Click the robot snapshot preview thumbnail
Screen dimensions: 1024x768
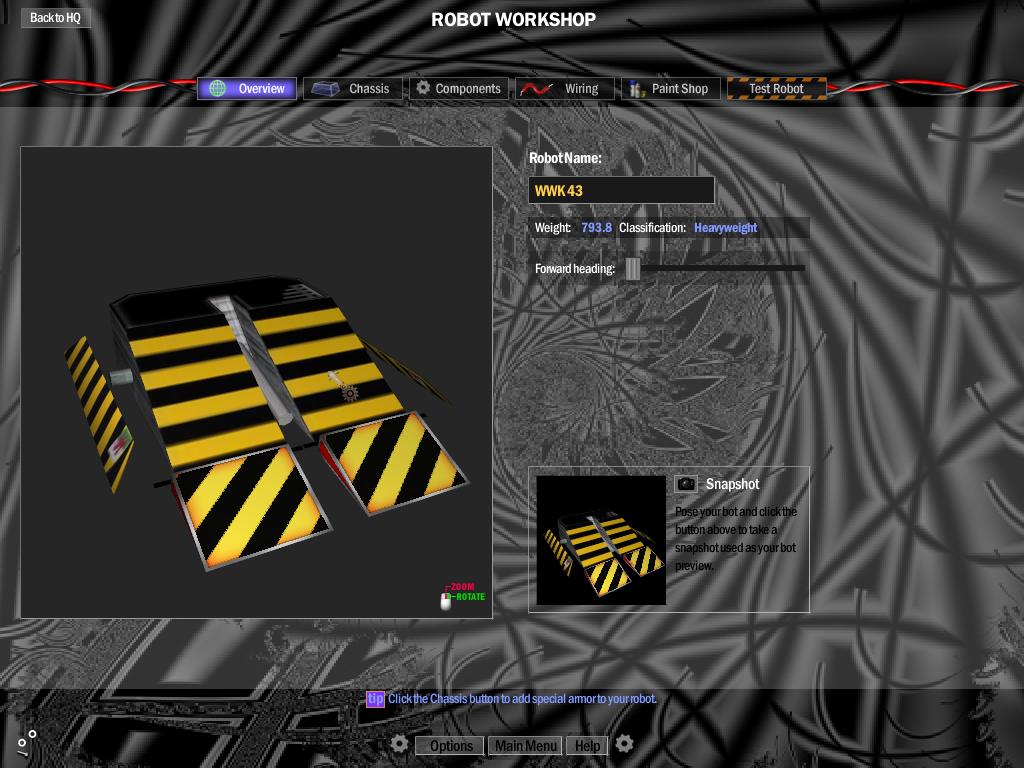(x=601, y=540)
